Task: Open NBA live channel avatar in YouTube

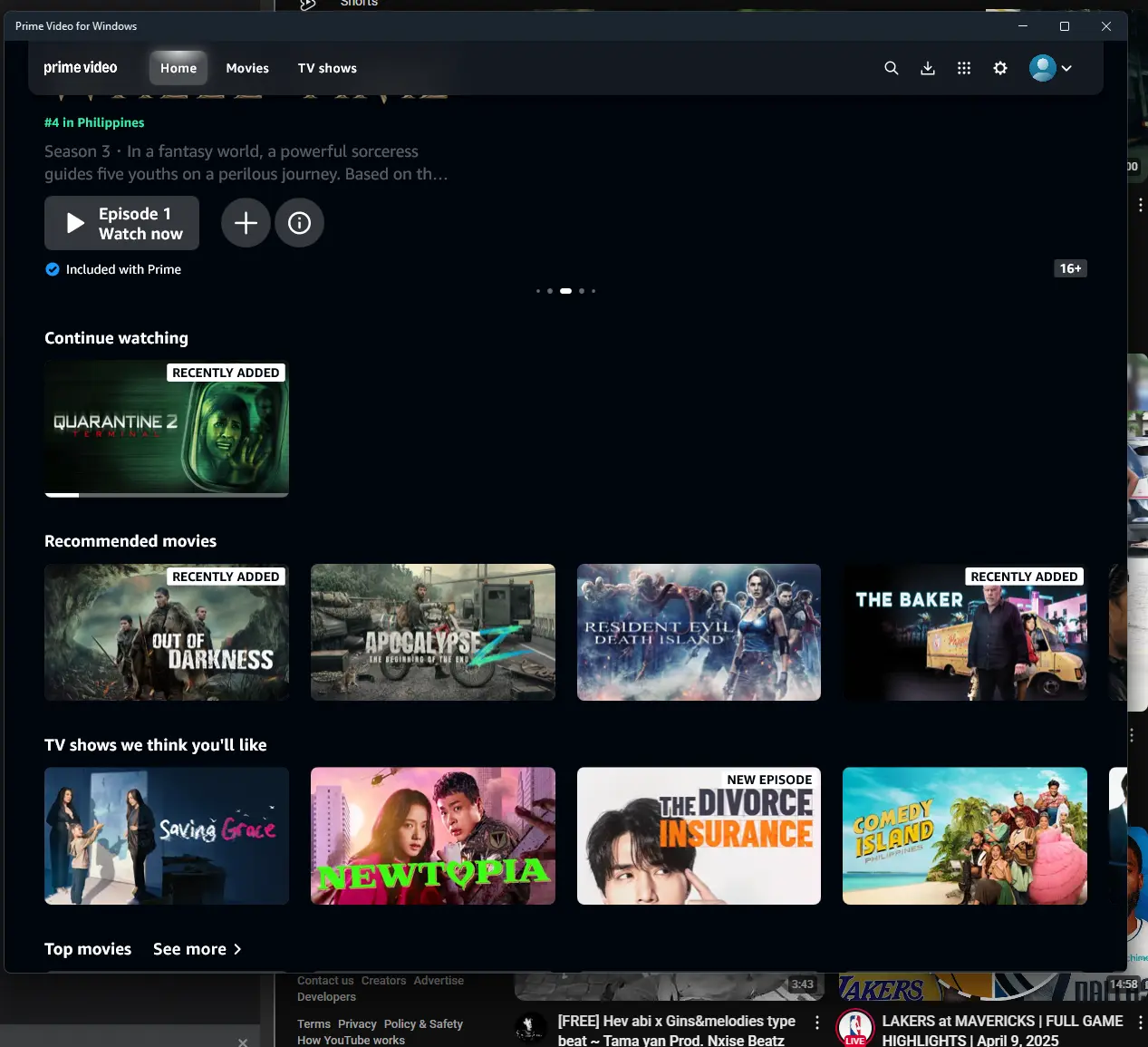Action: [x=854, y=1028]
